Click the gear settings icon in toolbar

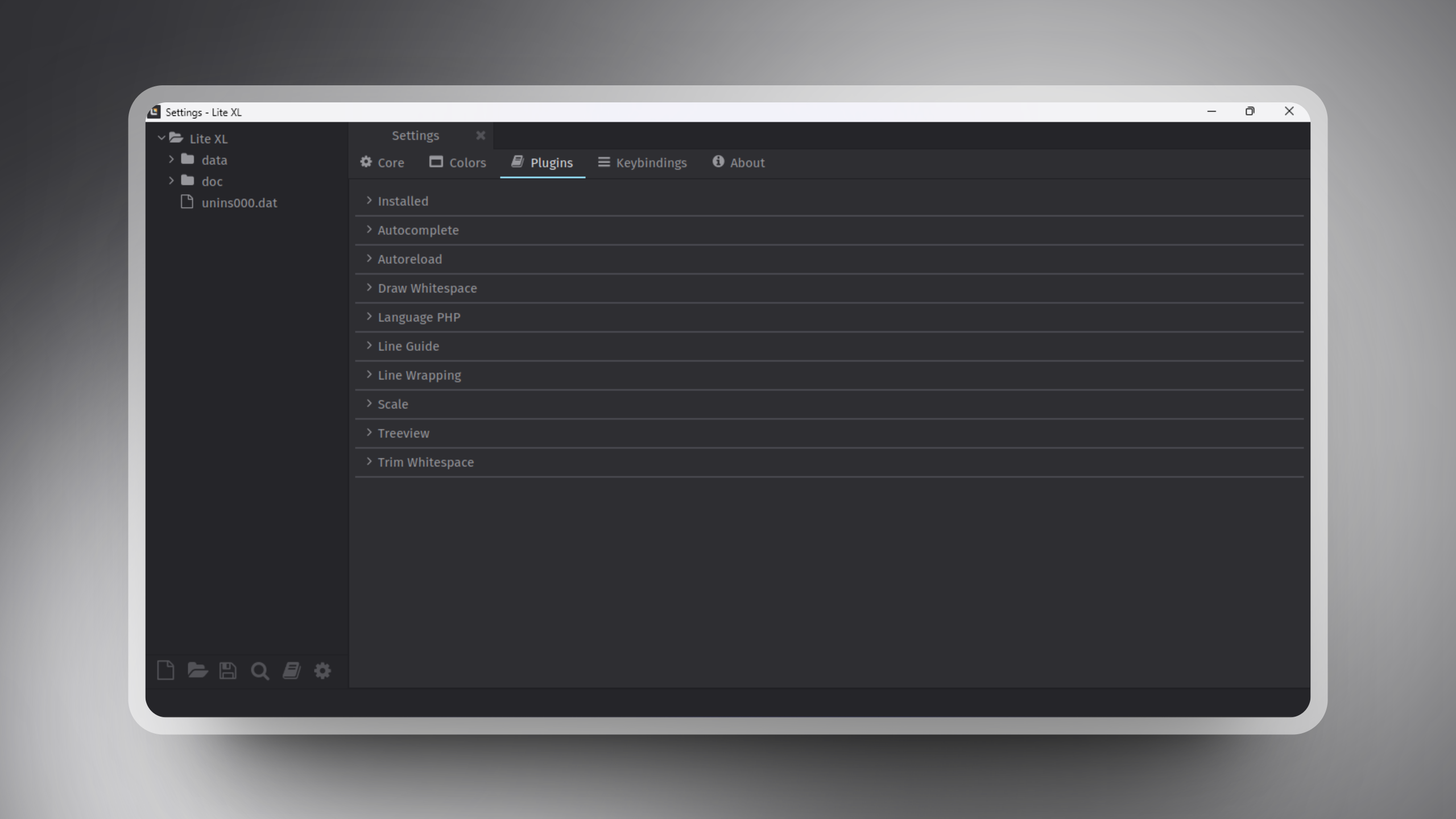click(322, 671)
